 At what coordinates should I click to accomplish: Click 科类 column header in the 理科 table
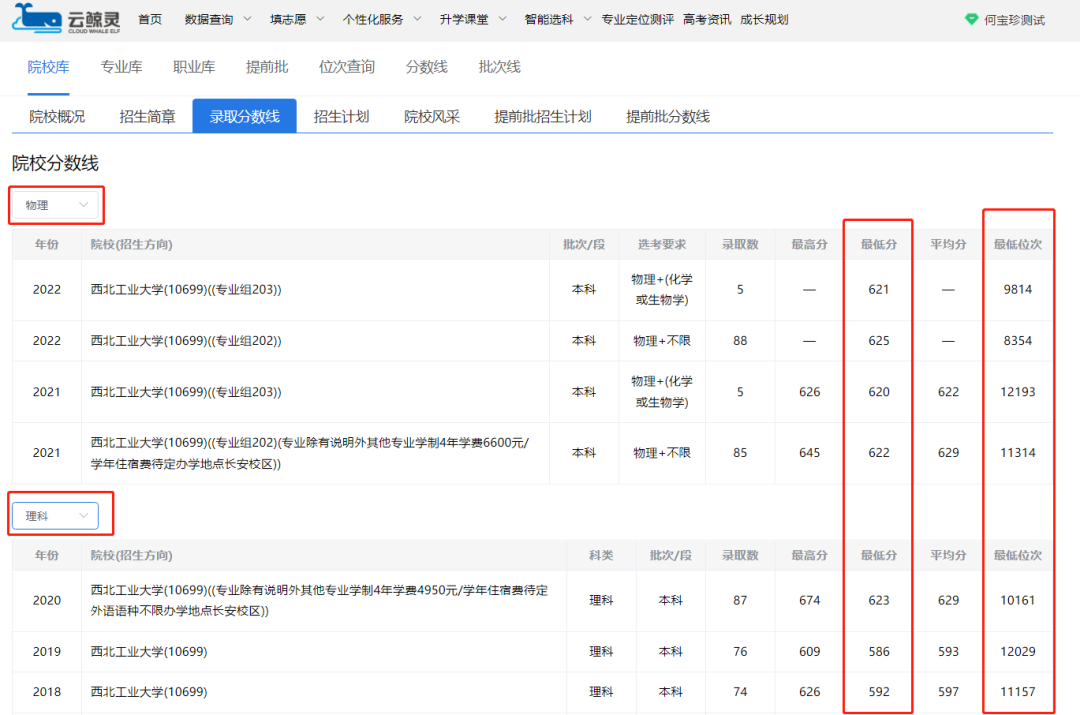click(601, 555)
